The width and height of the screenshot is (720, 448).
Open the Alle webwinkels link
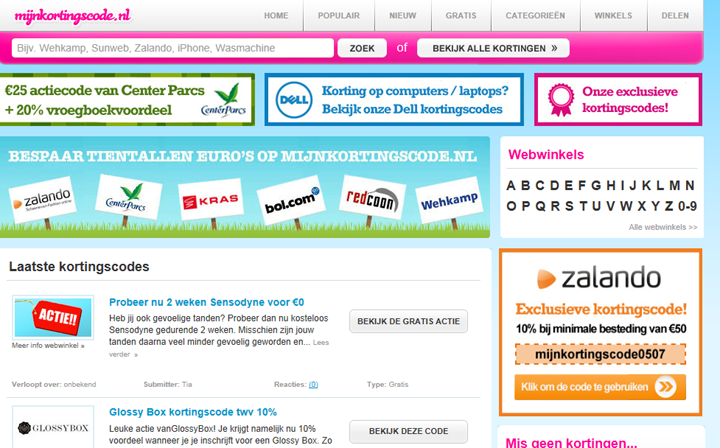[x=663, y=227]
